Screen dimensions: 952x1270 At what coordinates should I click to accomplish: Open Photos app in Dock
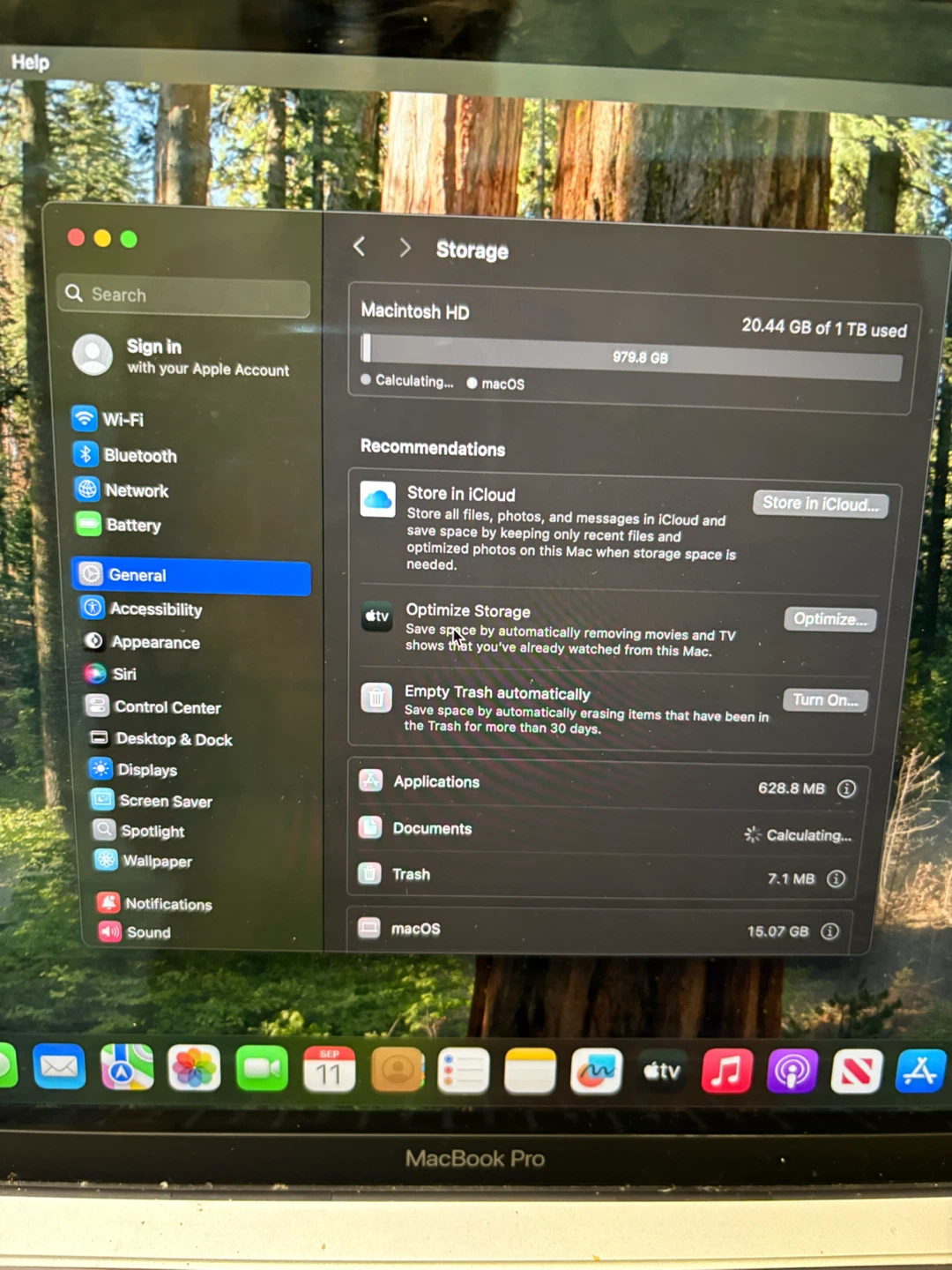(x=194, y=1068)
